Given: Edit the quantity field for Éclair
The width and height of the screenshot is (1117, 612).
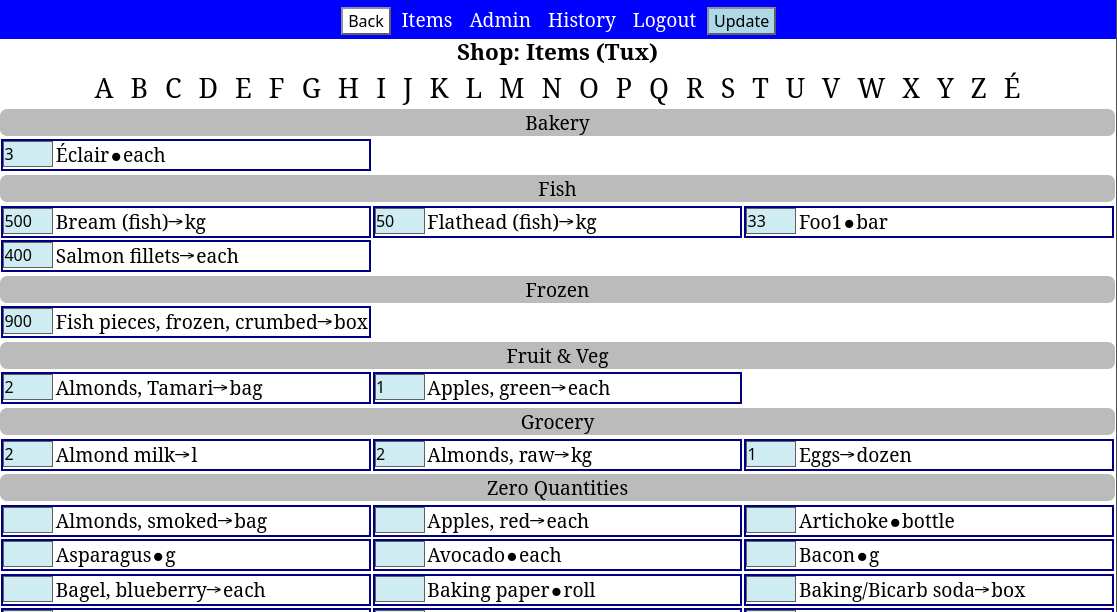Looking at the screenshot, I should [x=28, y=155].
